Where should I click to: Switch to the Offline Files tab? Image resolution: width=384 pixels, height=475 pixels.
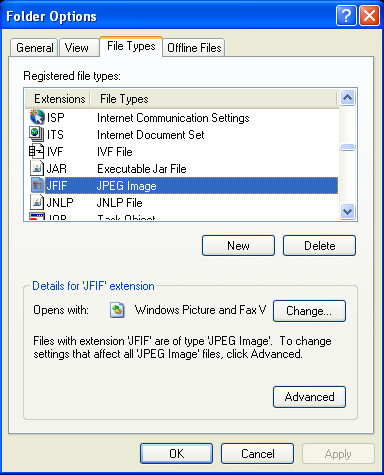[194, 48]
